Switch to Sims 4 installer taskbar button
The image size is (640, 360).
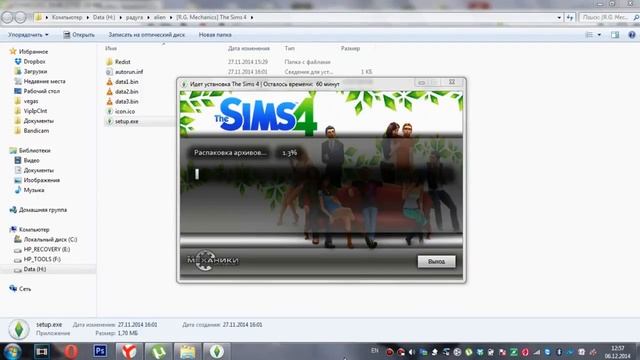click(x=216, y=351)
